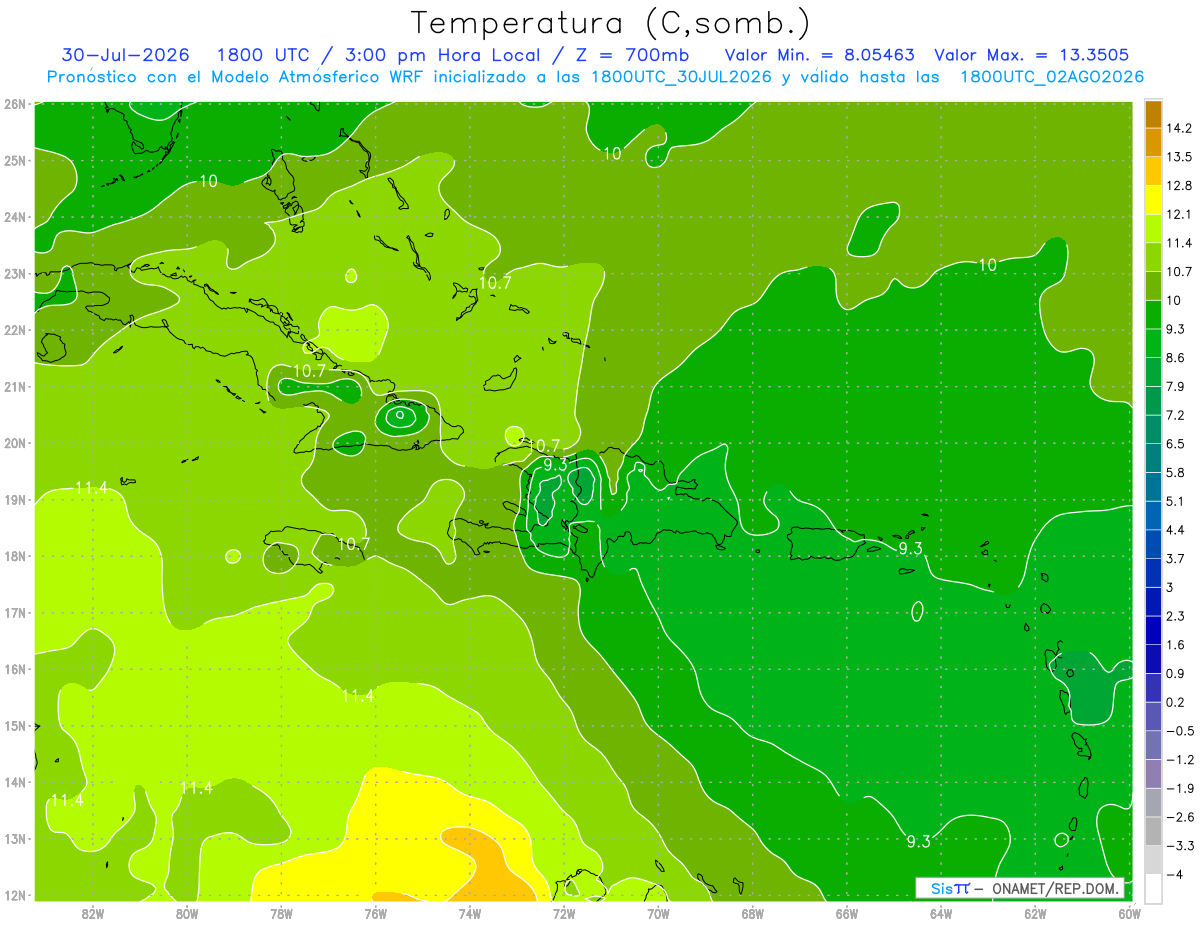Click the '7.2' colorbar label
This screenshot has width=1200, height=927.
tap(1175, 415)
